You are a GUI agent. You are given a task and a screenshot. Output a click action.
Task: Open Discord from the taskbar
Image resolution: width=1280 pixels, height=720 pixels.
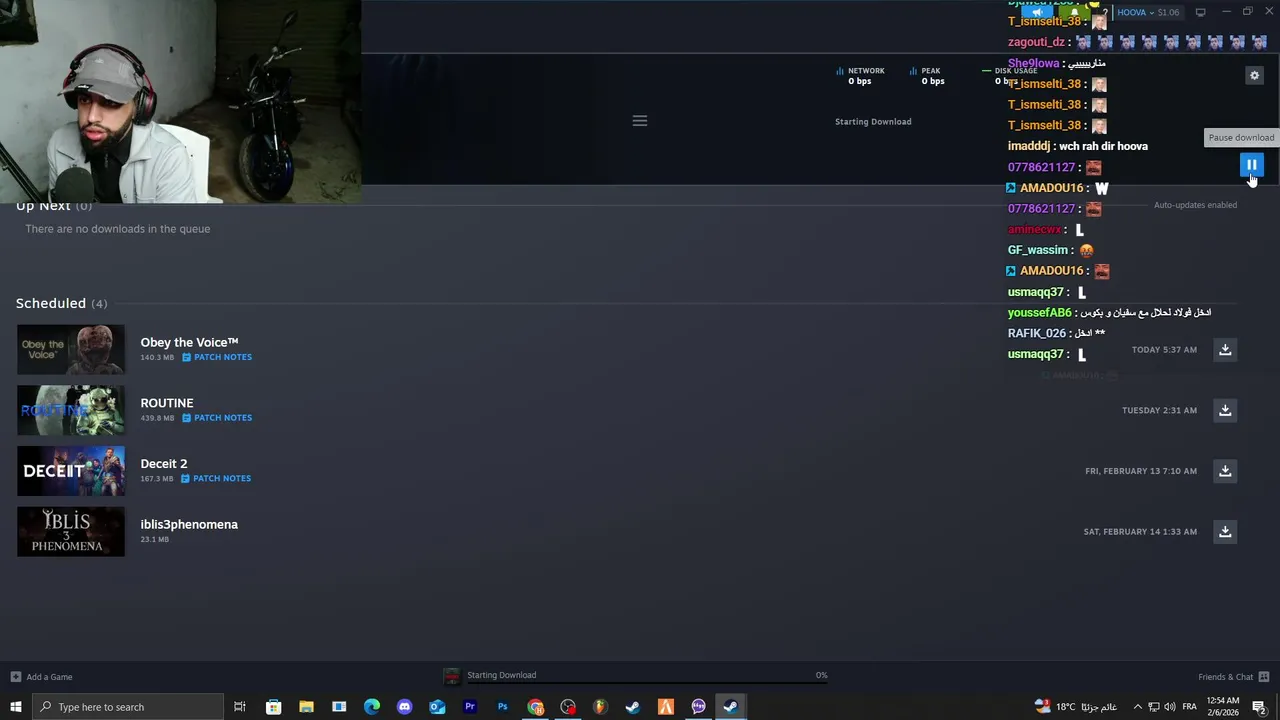click(x=404, y=707)
